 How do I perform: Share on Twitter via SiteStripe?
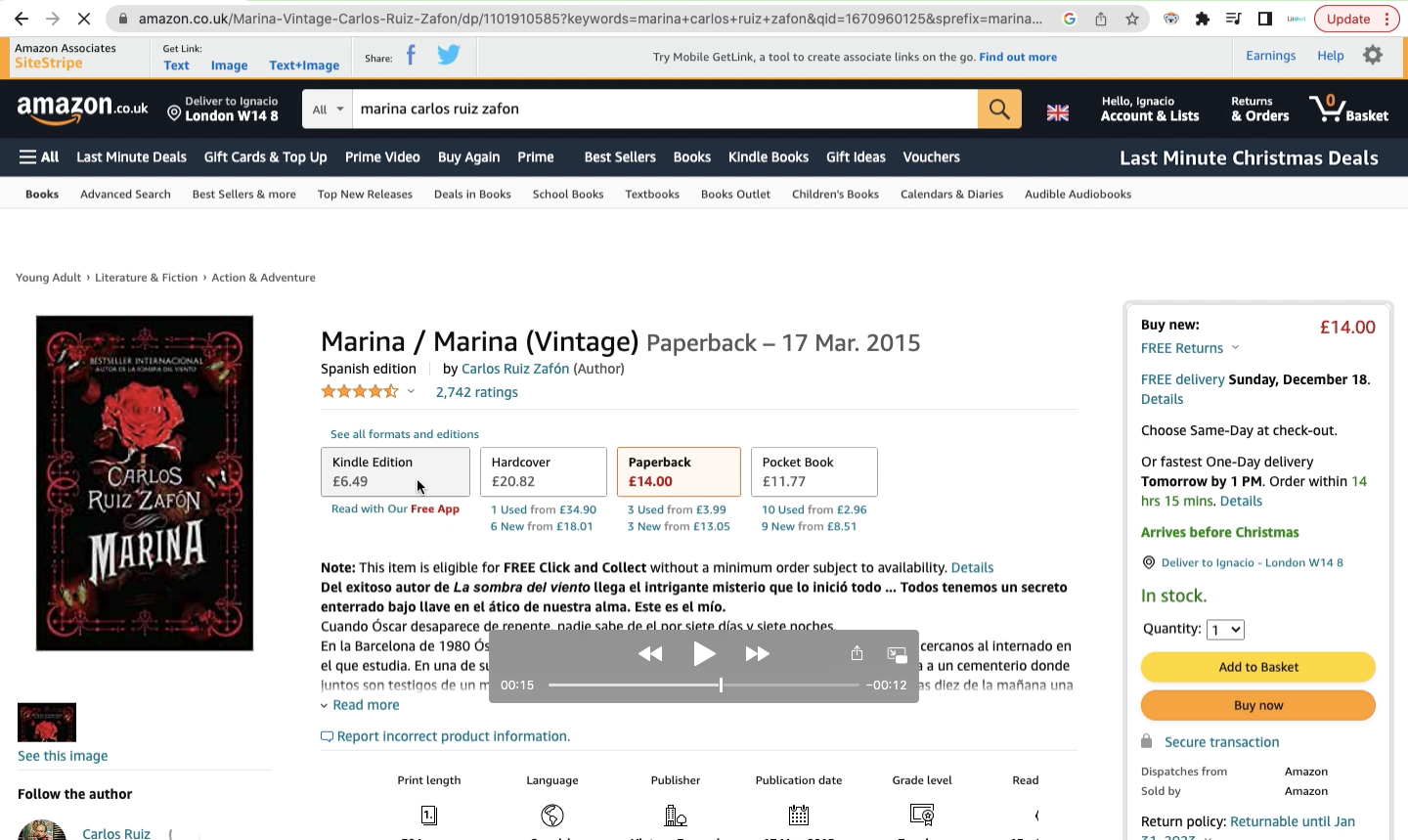pos(449,56)
